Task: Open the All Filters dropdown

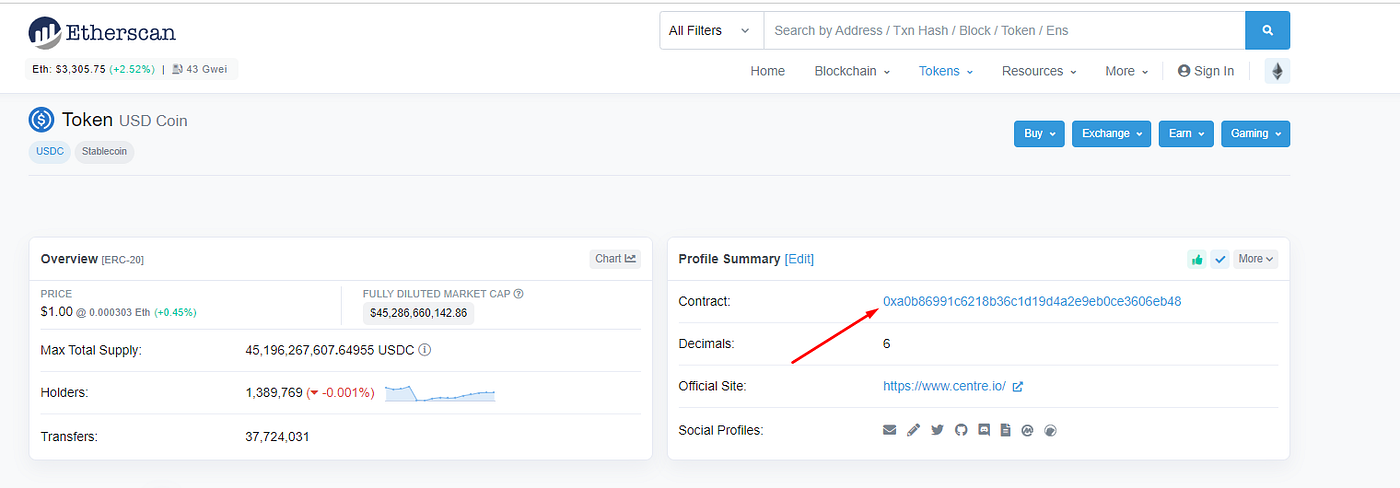Action: coord(711,31)
